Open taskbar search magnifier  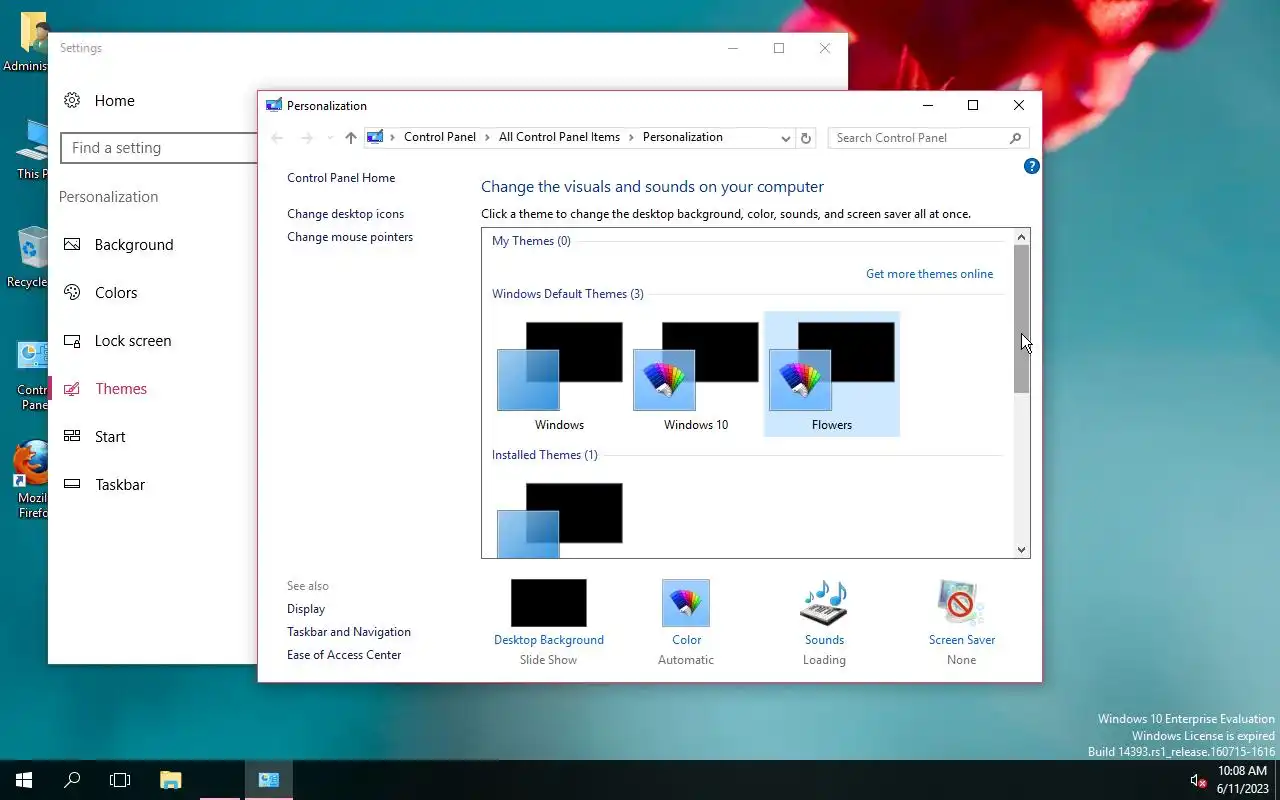coord(72,780)
